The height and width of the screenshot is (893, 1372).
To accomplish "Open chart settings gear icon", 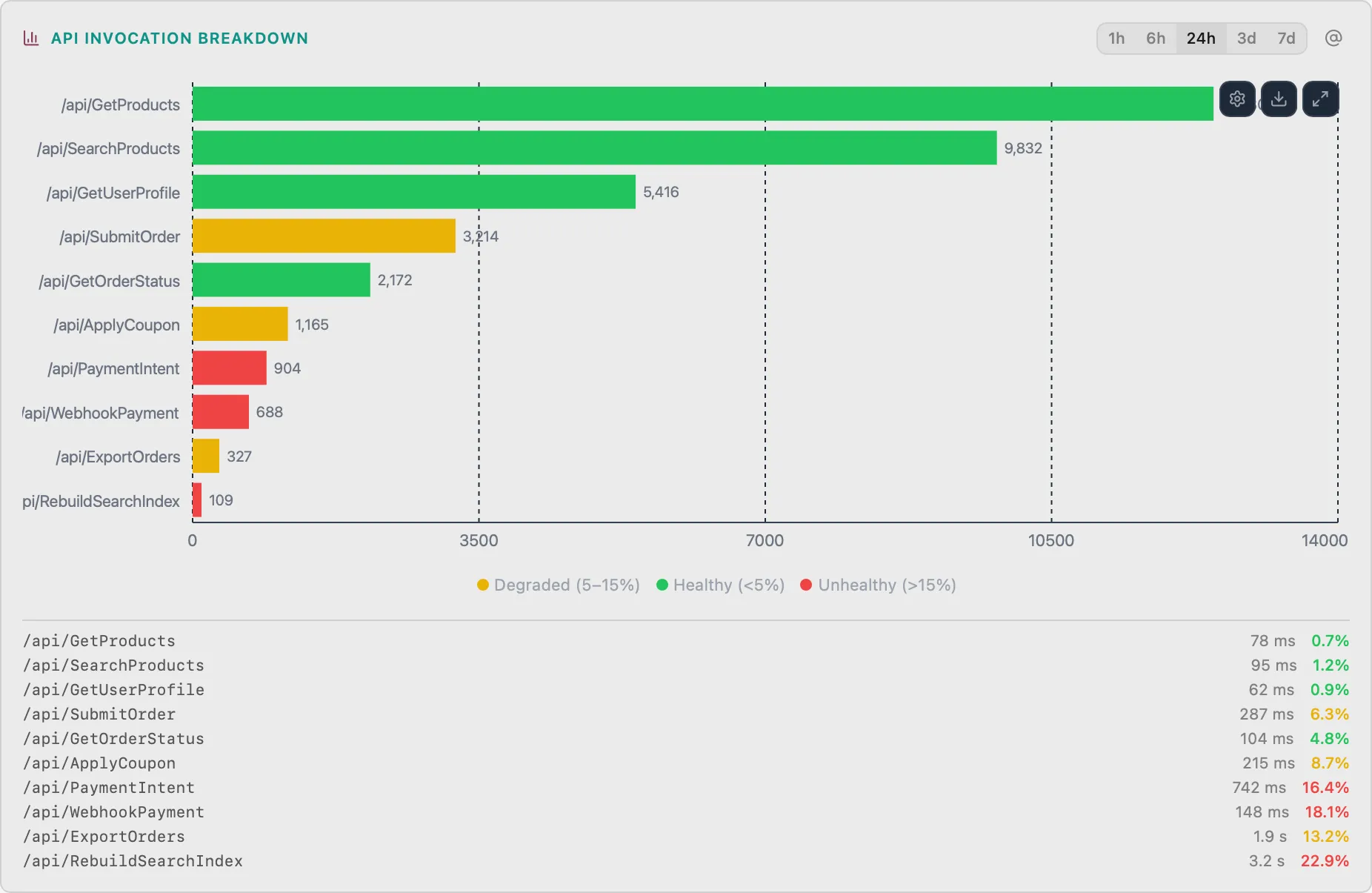I will 1237,99.
